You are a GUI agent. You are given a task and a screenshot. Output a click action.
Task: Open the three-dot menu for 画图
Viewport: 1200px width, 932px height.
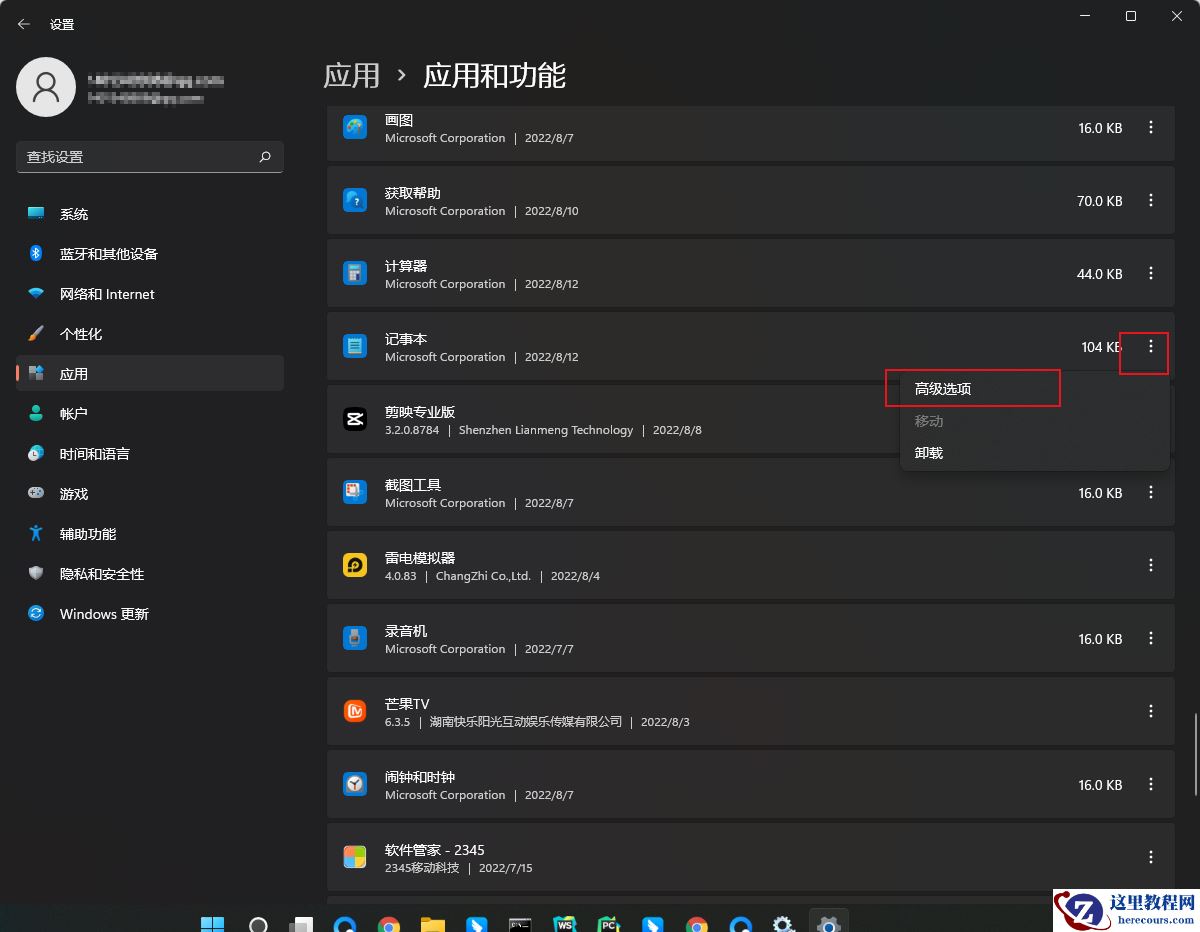tap(1151, 127)
